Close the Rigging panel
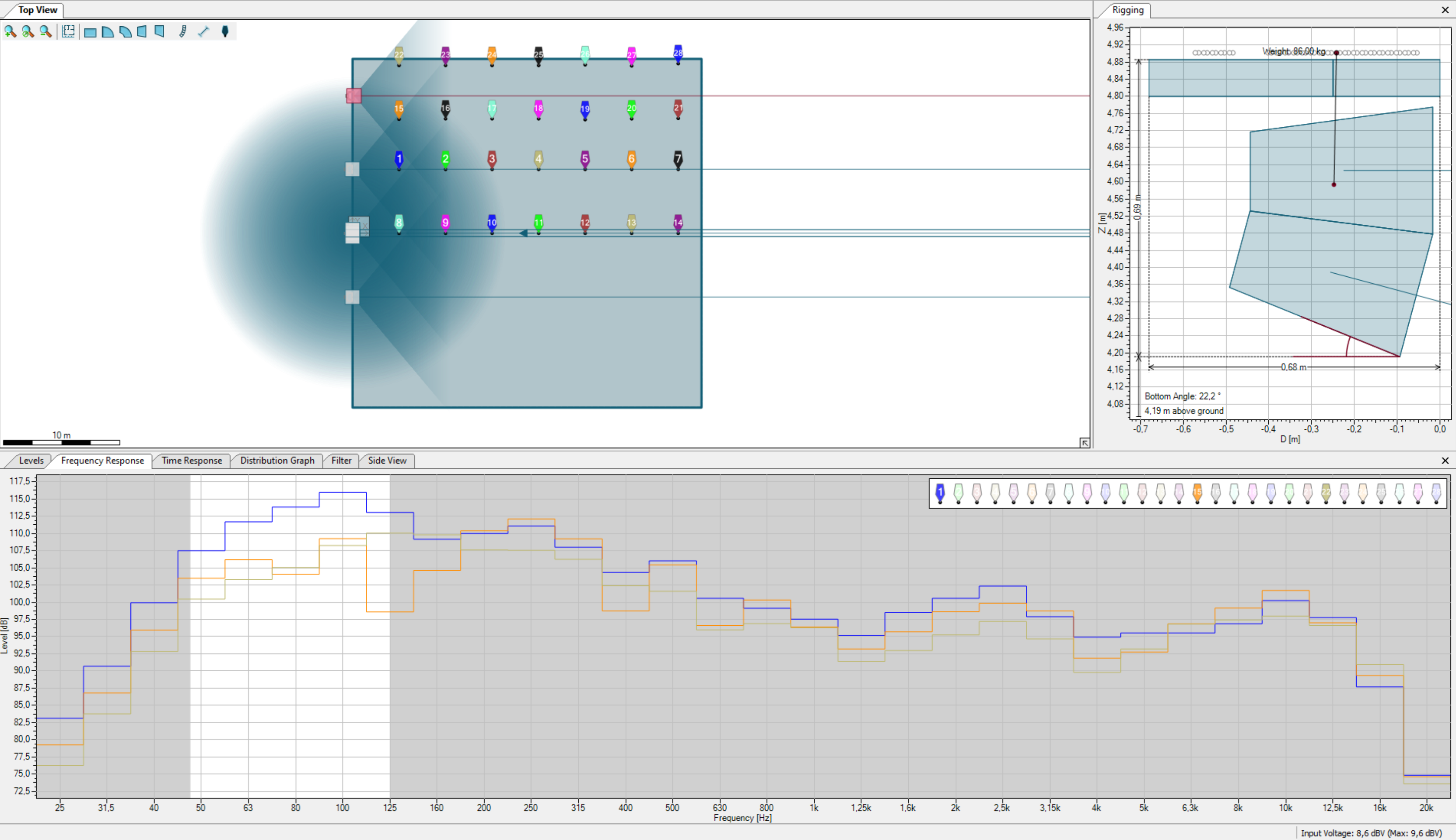The height and width of the screenshot is (840, 1456). point(1445,10)
